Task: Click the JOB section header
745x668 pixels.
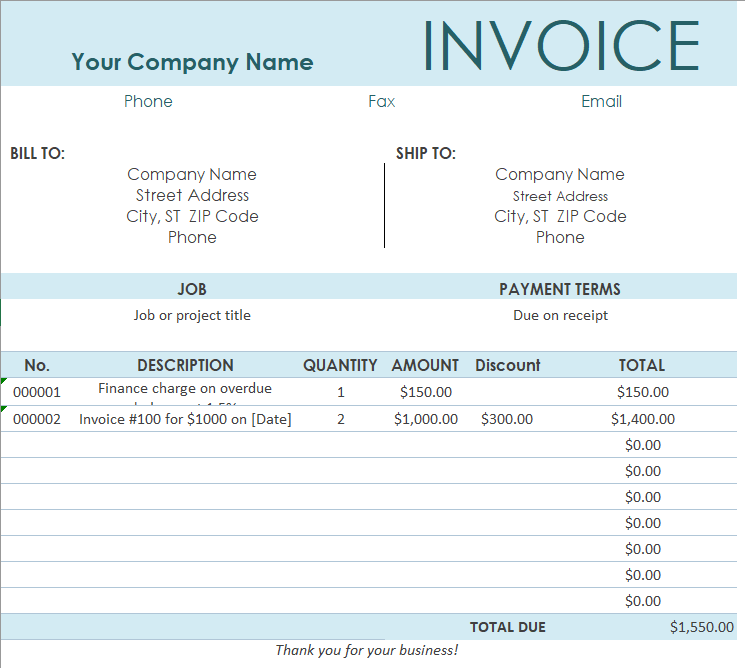Action: tap(192, 289)
